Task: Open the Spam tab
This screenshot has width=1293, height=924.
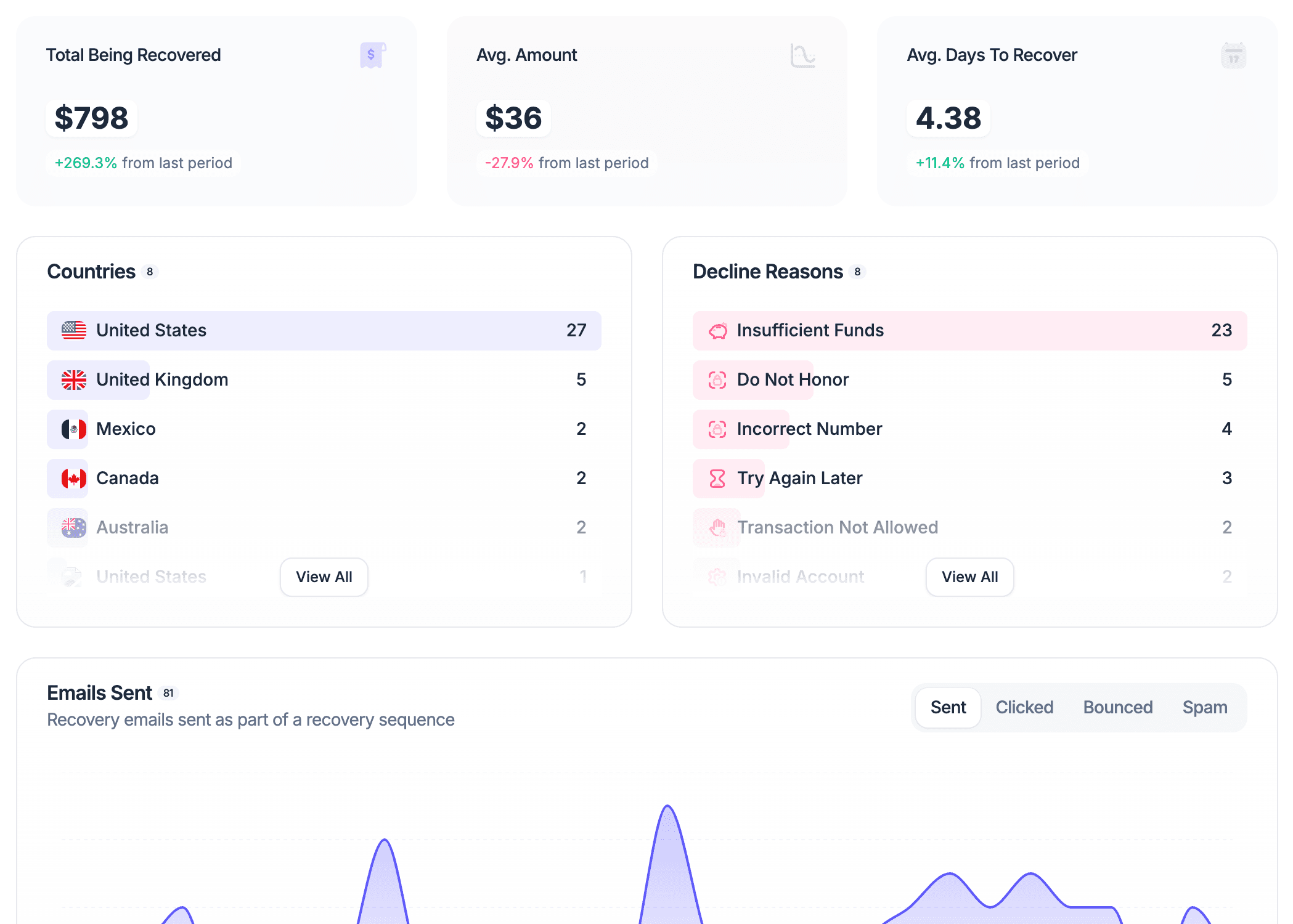Action: pos(1205,707)
